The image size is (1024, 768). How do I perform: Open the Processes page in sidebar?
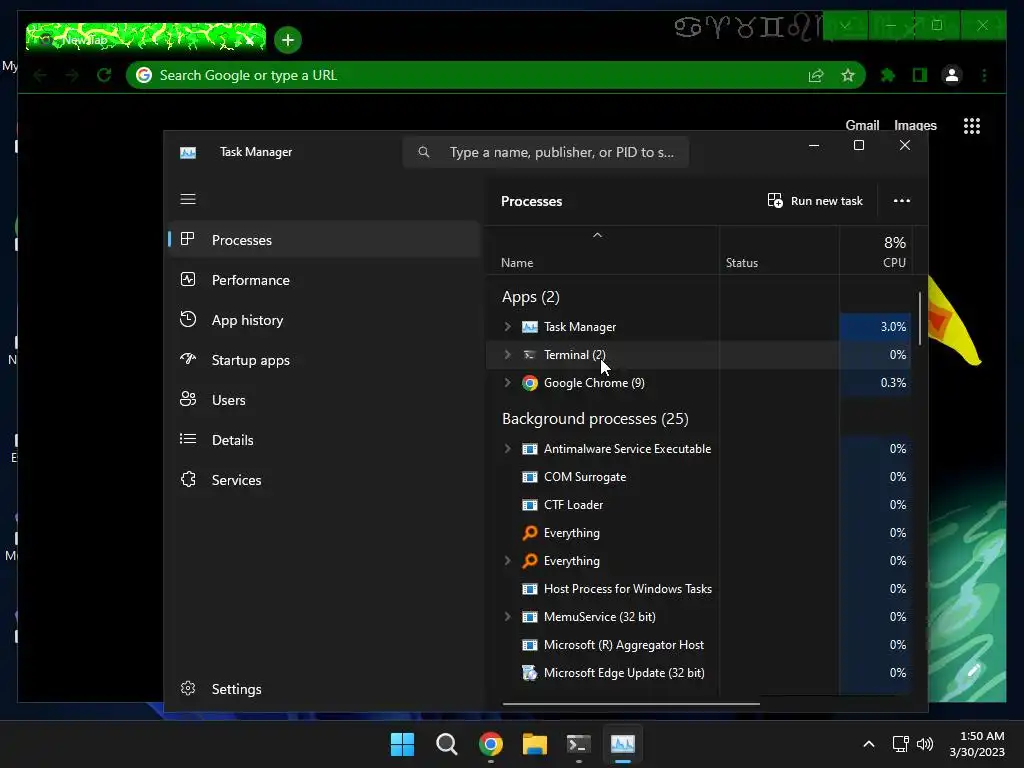[325, 240]
